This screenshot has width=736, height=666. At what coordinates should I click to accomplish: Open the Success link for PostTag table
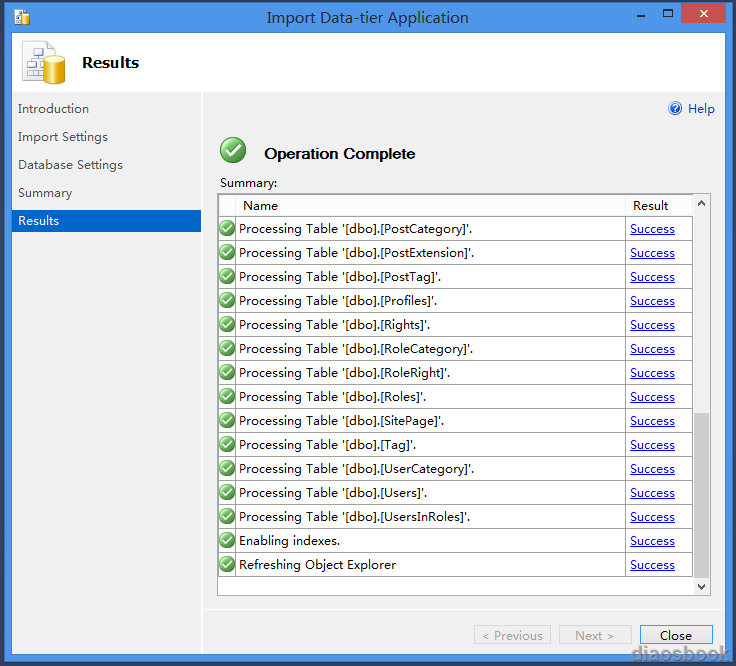[x=652, y=277]
